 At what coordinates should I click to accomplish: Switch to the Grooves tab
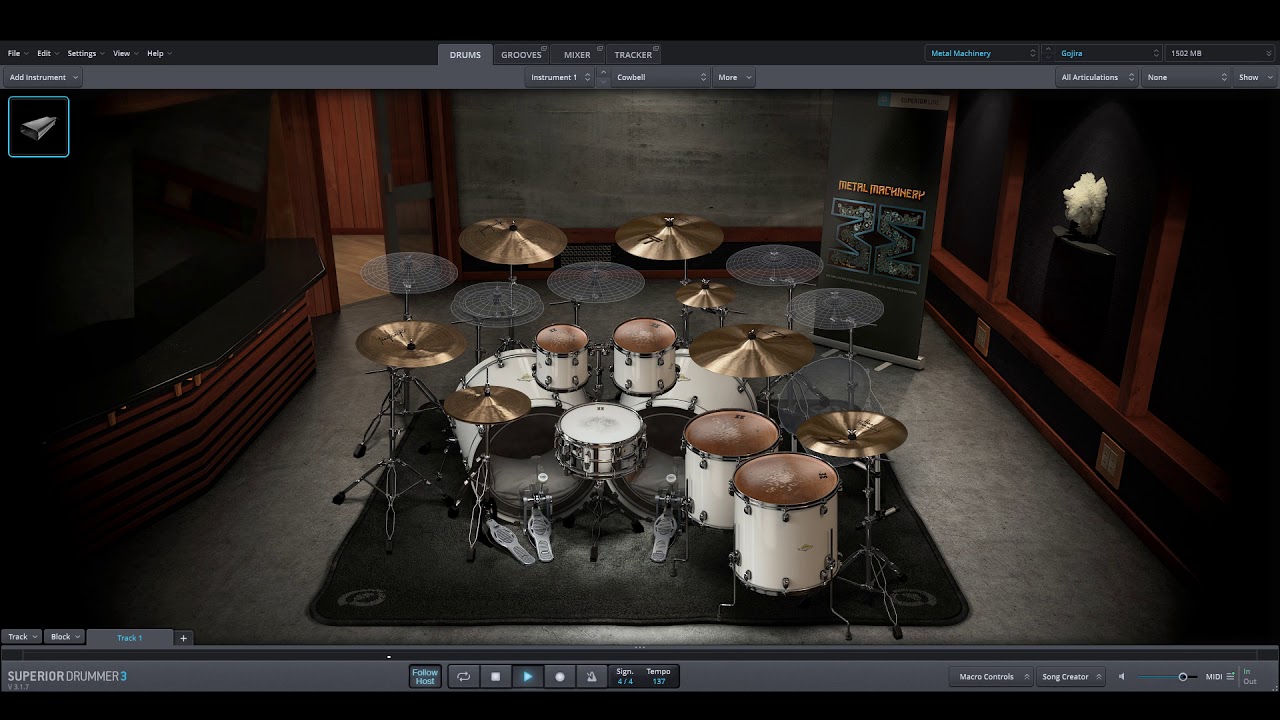pos(522,55)
